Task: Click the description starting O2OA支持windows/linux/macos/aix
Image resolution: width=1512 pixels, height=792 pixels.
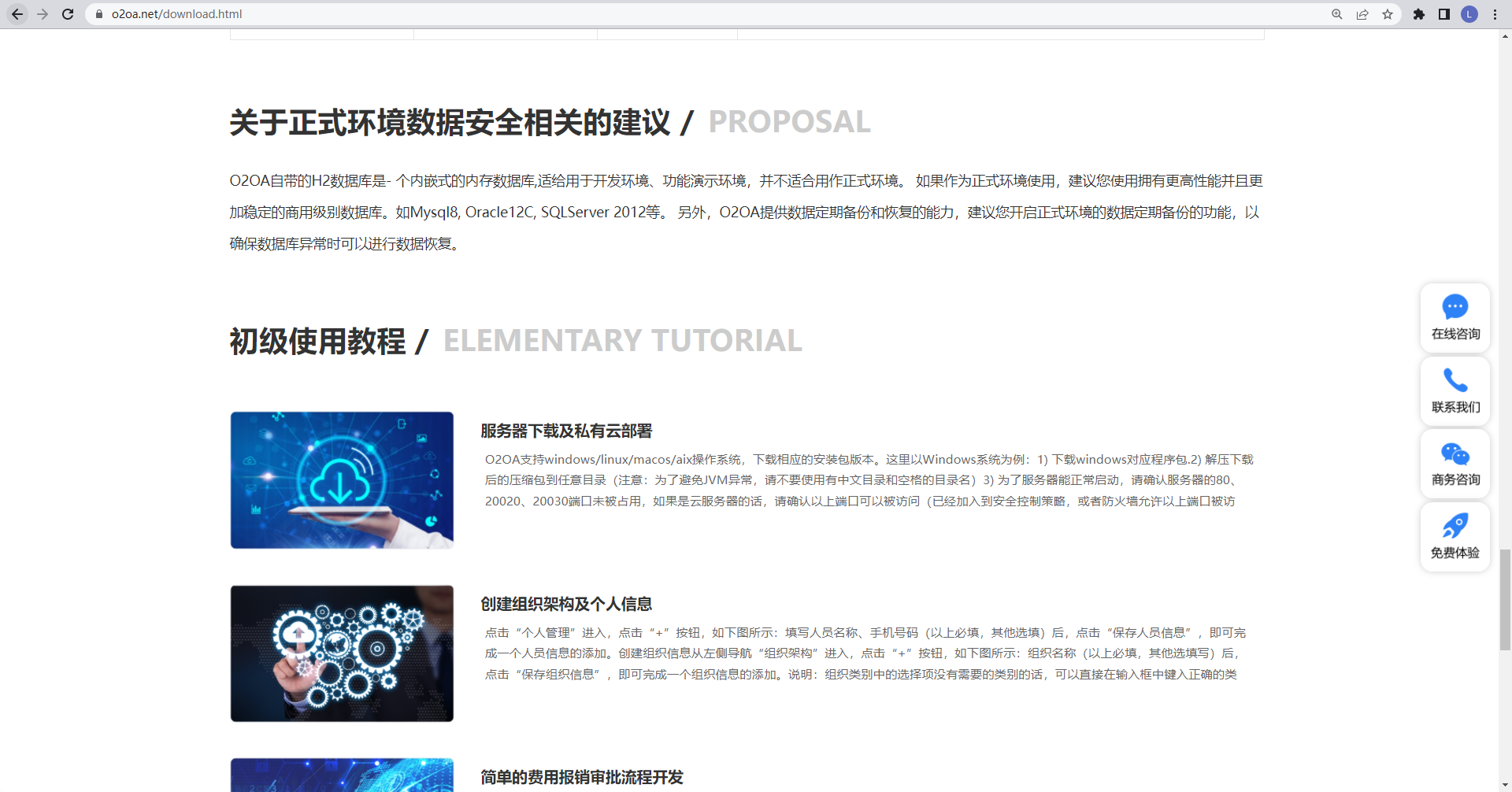Action: (869, 480)
